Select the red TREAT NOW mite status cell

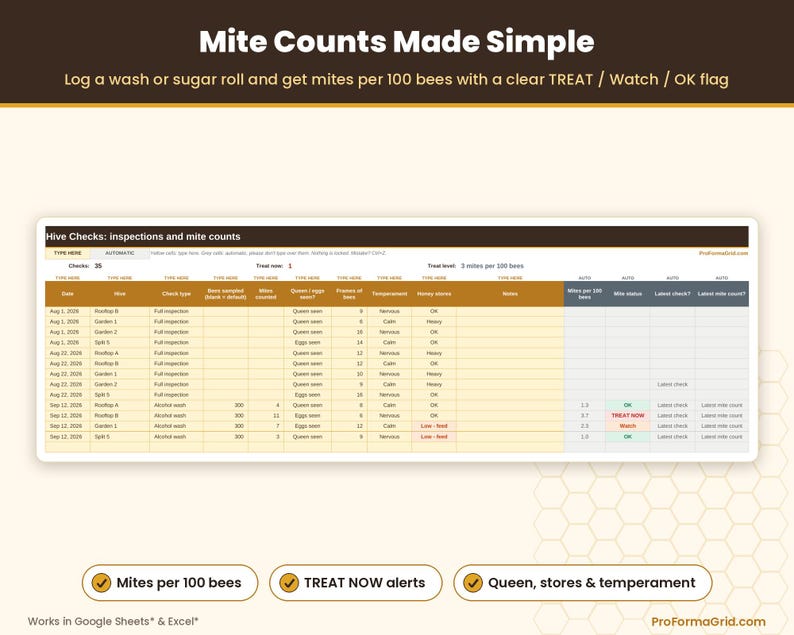click(628, 416)
